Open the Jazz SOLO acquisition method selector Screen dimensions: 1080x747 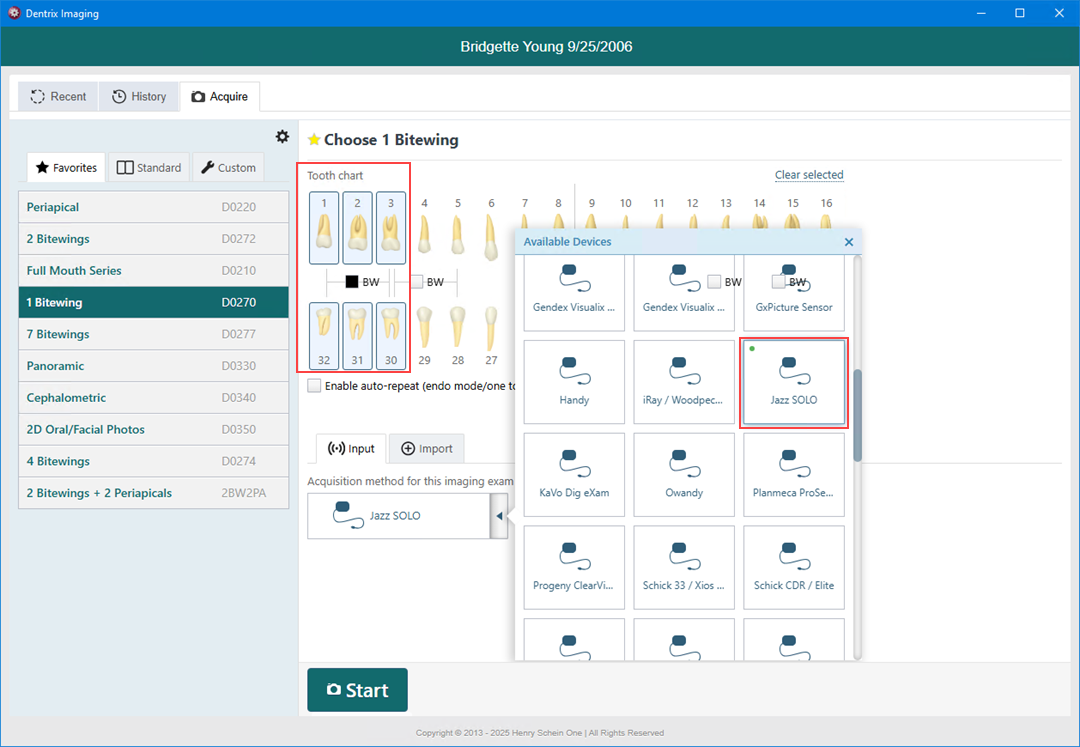(x=398, y=516)
